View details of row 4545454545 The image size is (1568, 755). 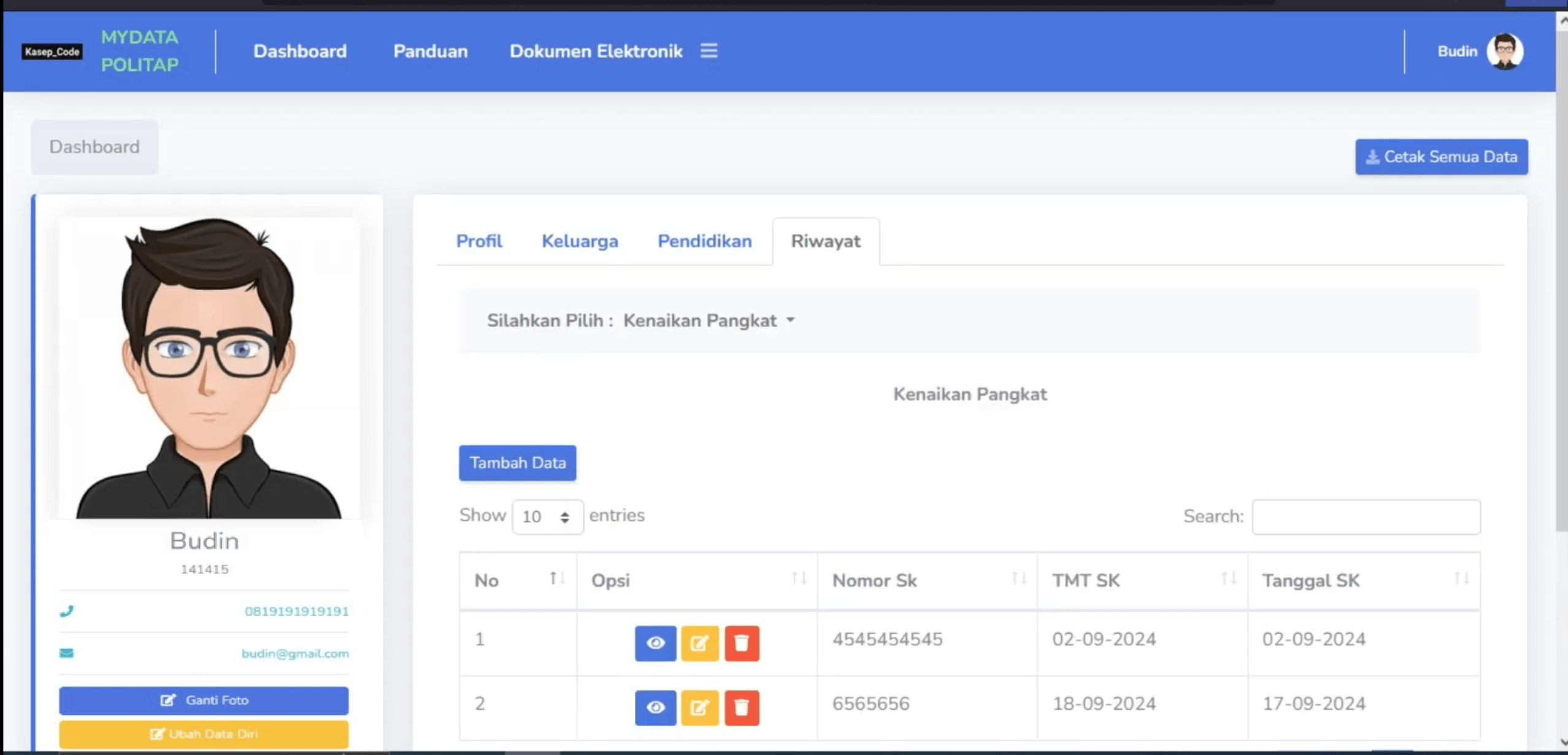(655, 643)
